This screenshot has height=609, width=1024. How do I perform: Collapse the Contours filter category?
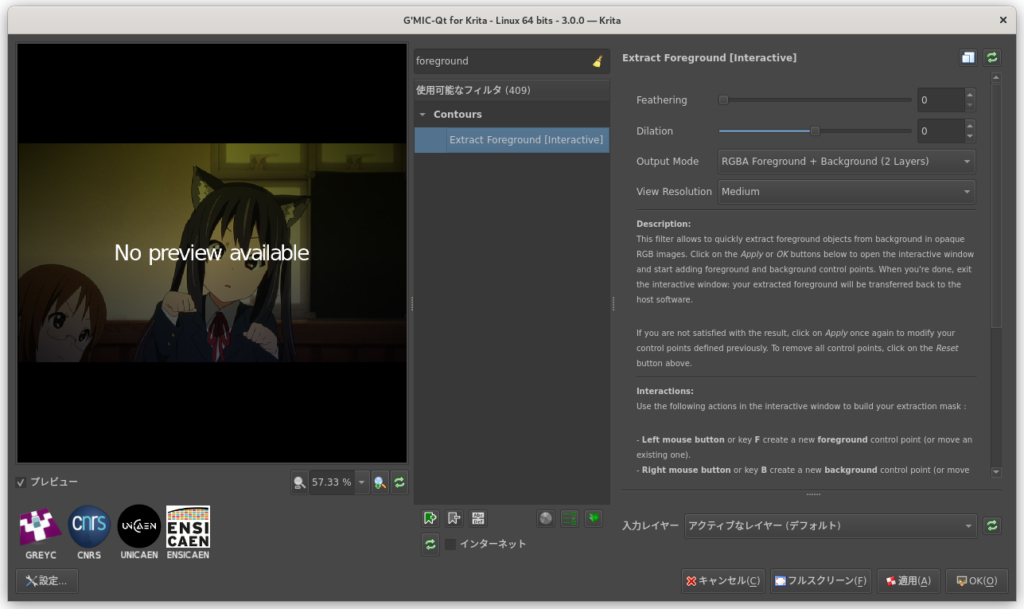(x=423, y=115)
